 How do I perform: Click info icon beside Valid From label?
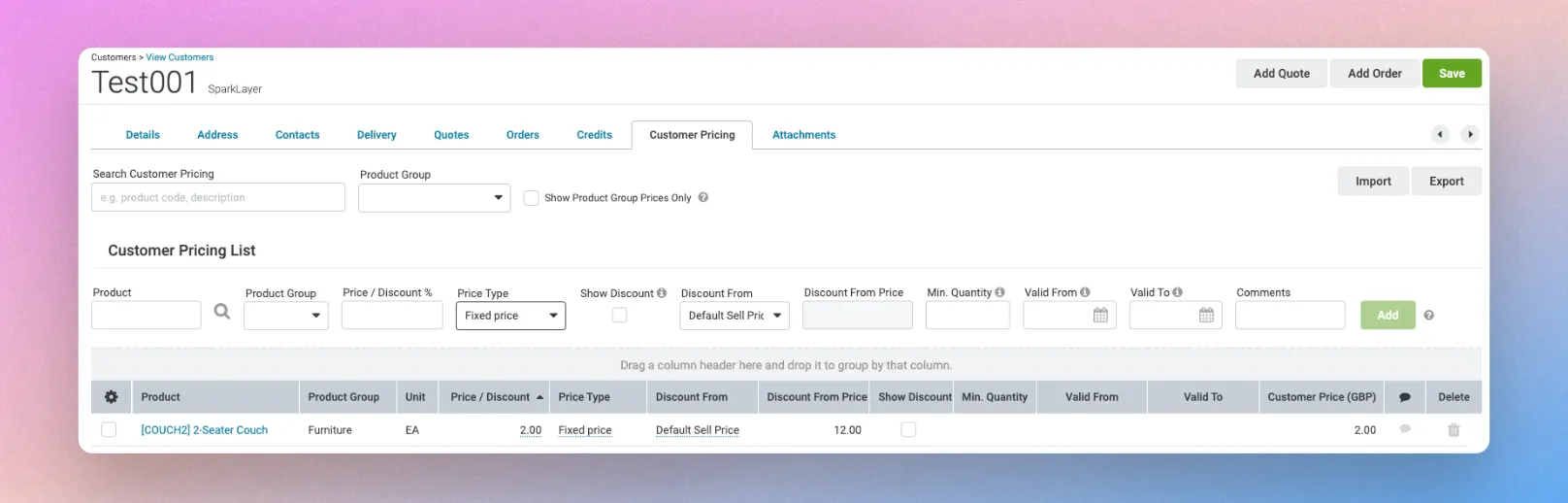[x=1085, y=292]
